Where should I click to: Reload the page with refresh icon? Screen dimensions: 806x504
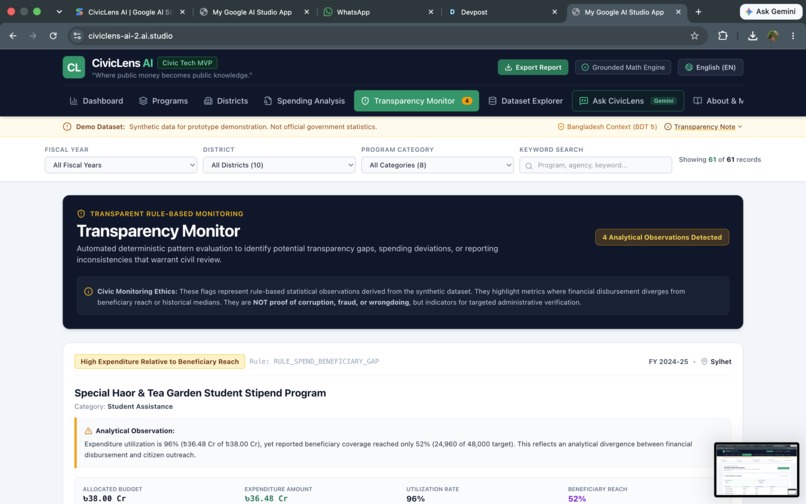[53, 35]
